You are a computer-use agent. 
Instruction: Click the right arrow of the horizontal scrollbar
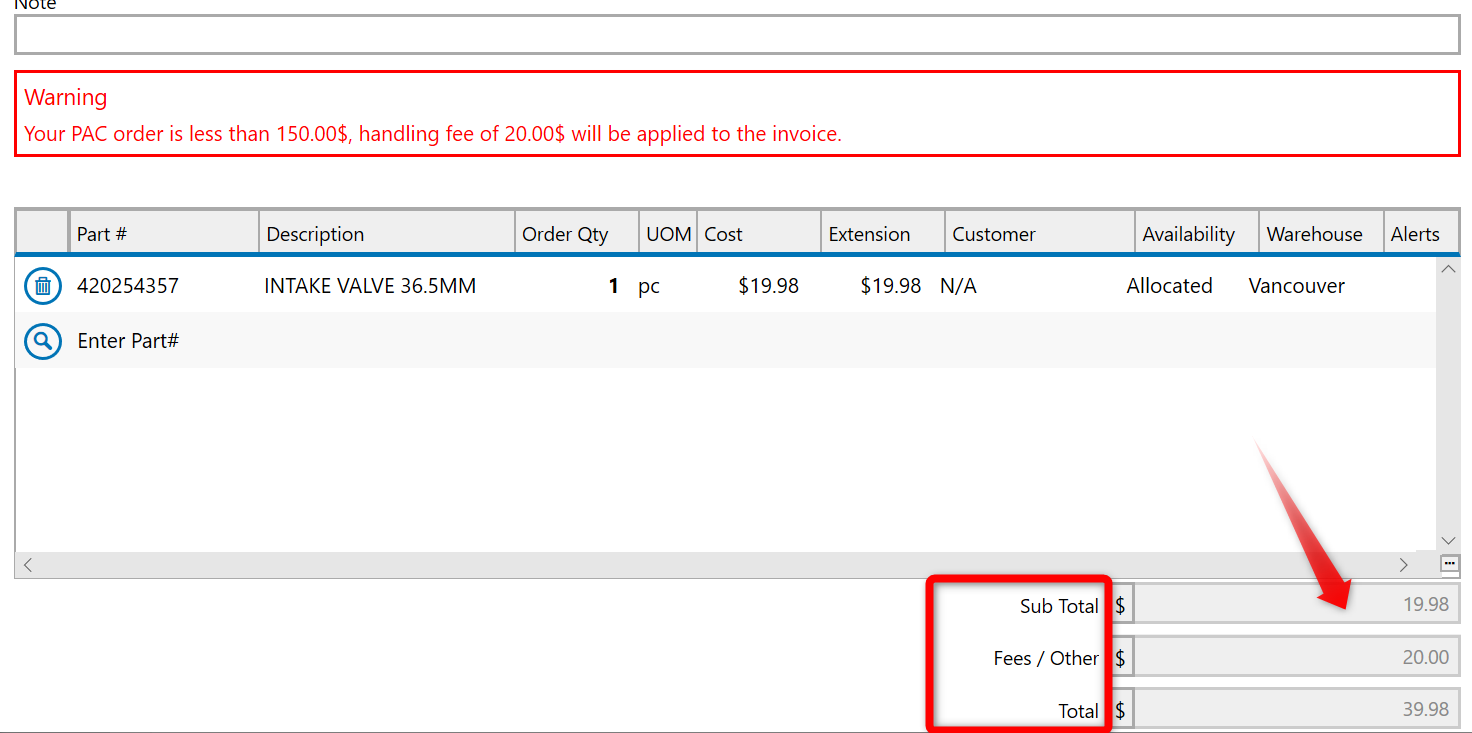tap(1403, 564)
